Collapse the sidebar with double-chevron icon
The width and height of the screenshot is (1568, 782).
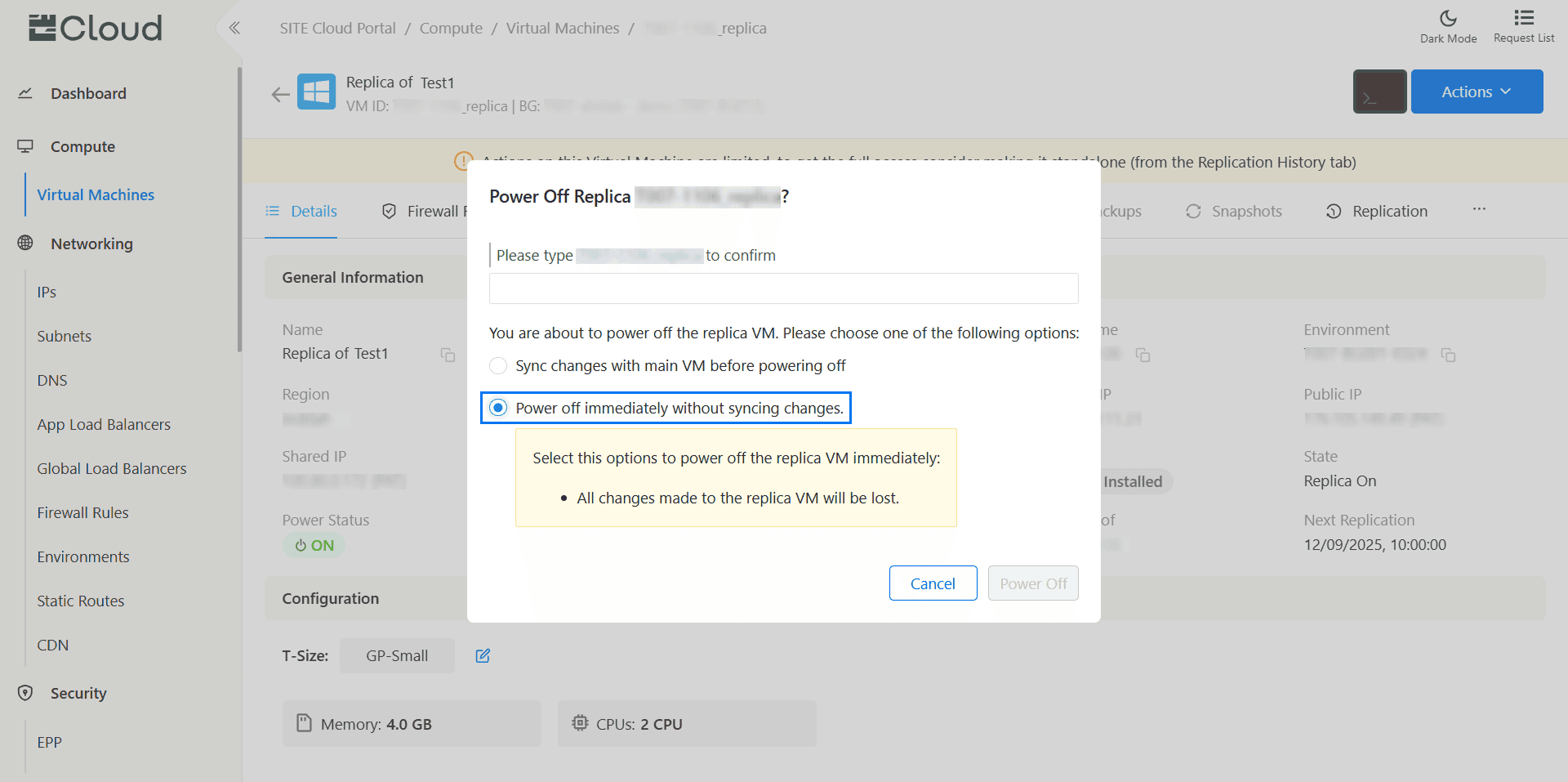point(234,29)
